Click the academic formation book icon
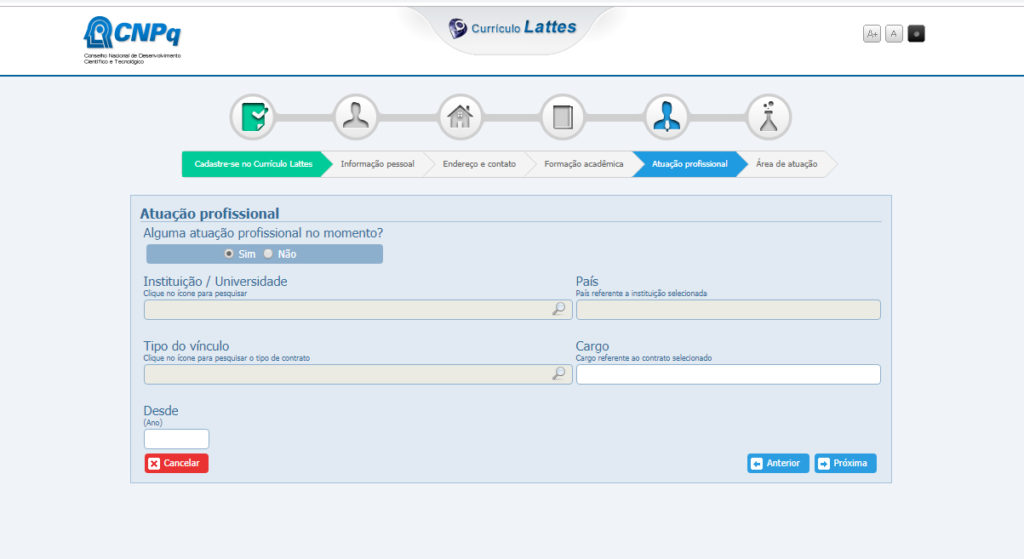 click(563, 117)
